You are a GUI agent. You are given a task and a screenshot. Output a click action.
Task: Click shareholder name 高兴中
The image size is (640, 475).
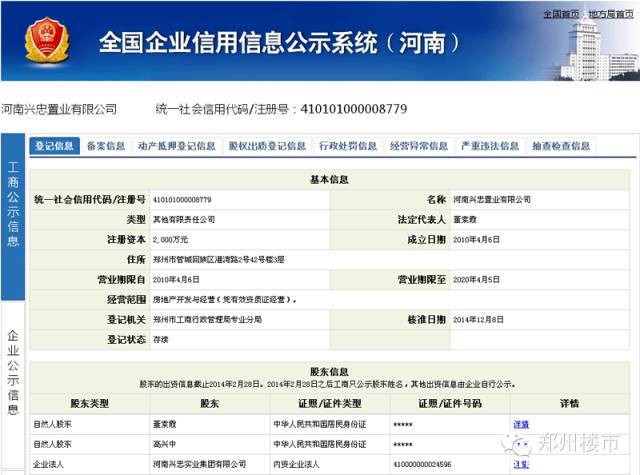pos(164,444)
